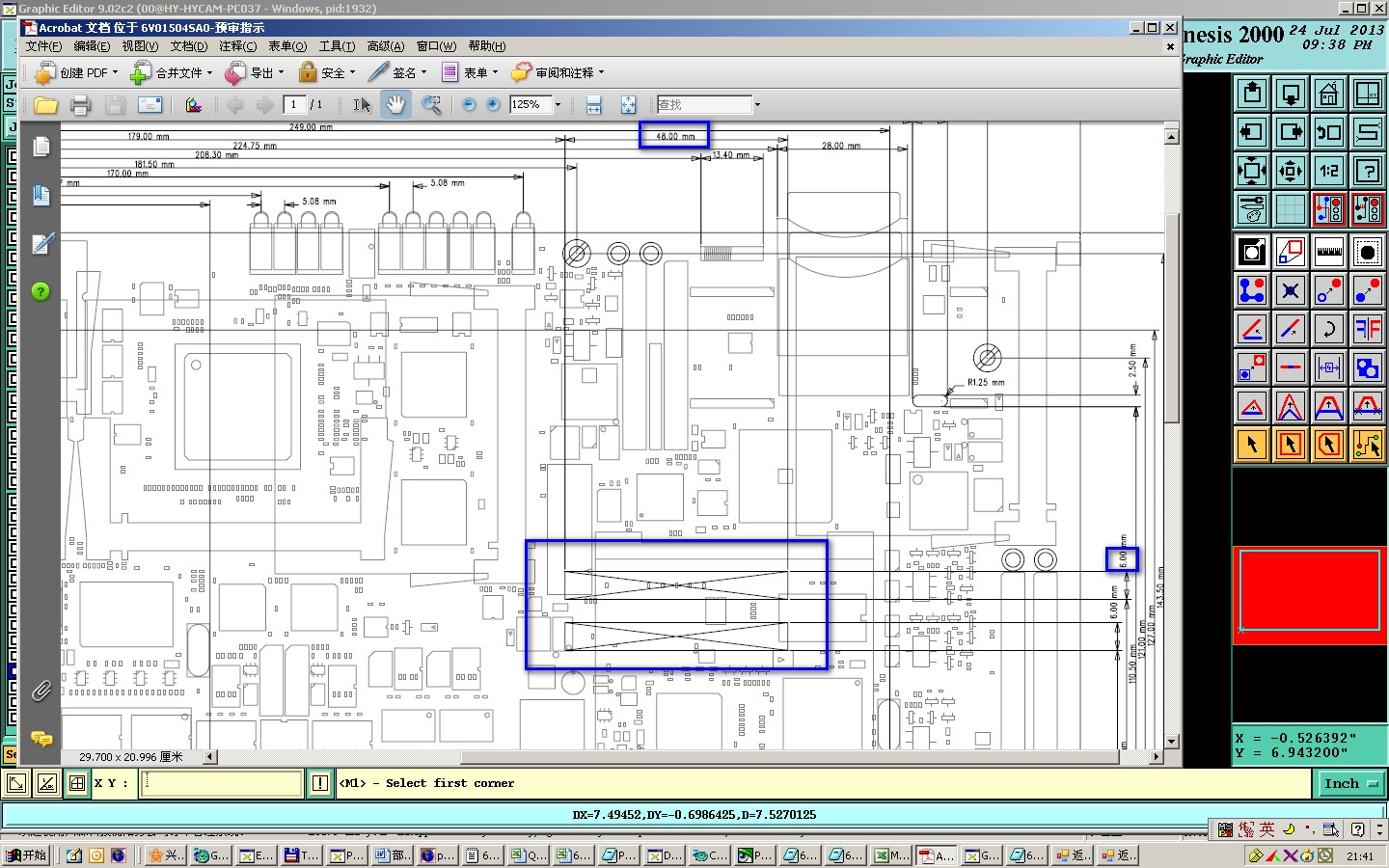Image resolution: width=1389 pixels, height=868 pixels.
Task: Click the 查找 search field
Action: [704, 104]
